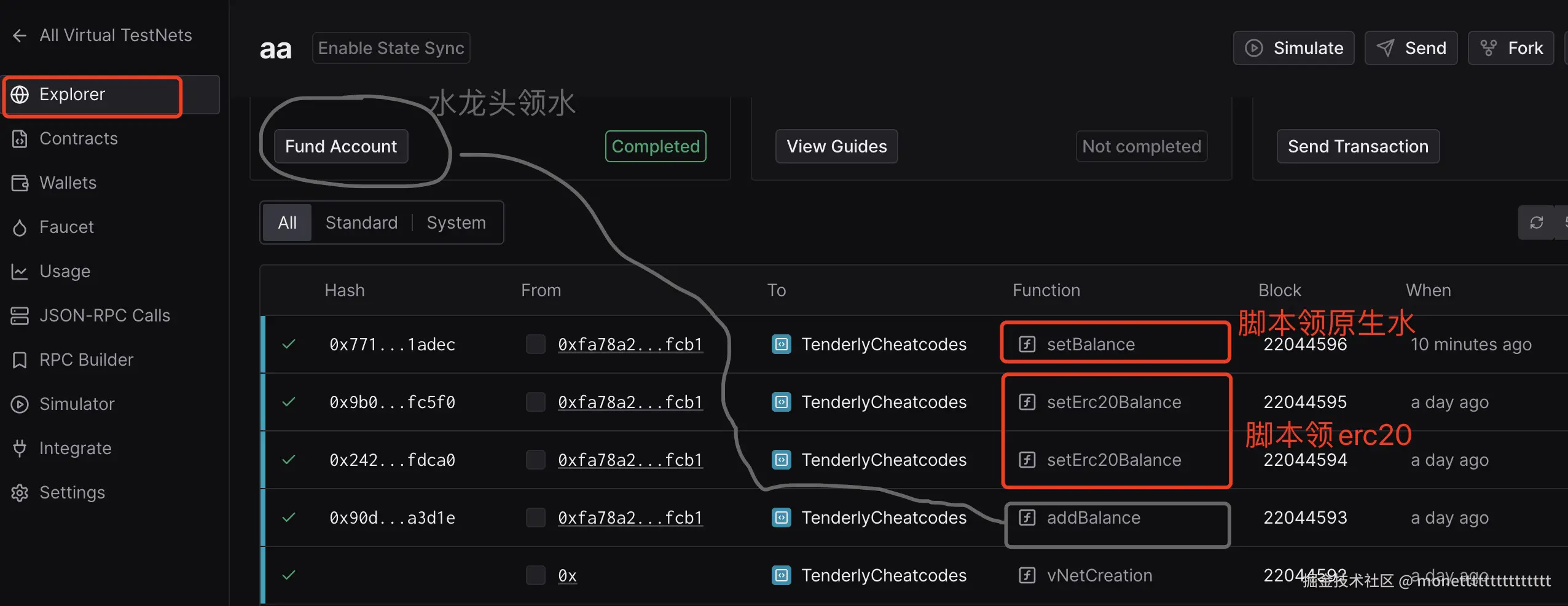This screenshot has height=606, width=1568.
Task: Click the Send button
Action: (x=1411, y=48)
